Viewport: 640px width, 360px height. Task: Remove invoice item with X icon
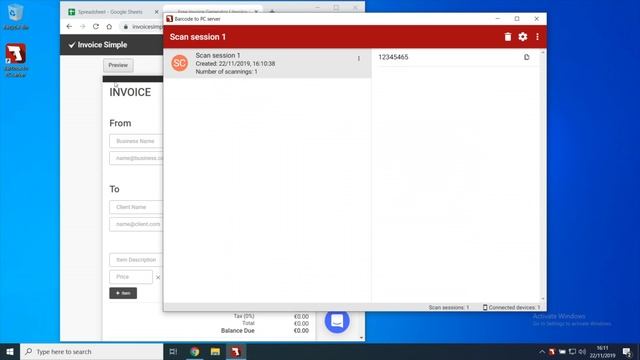158,277
